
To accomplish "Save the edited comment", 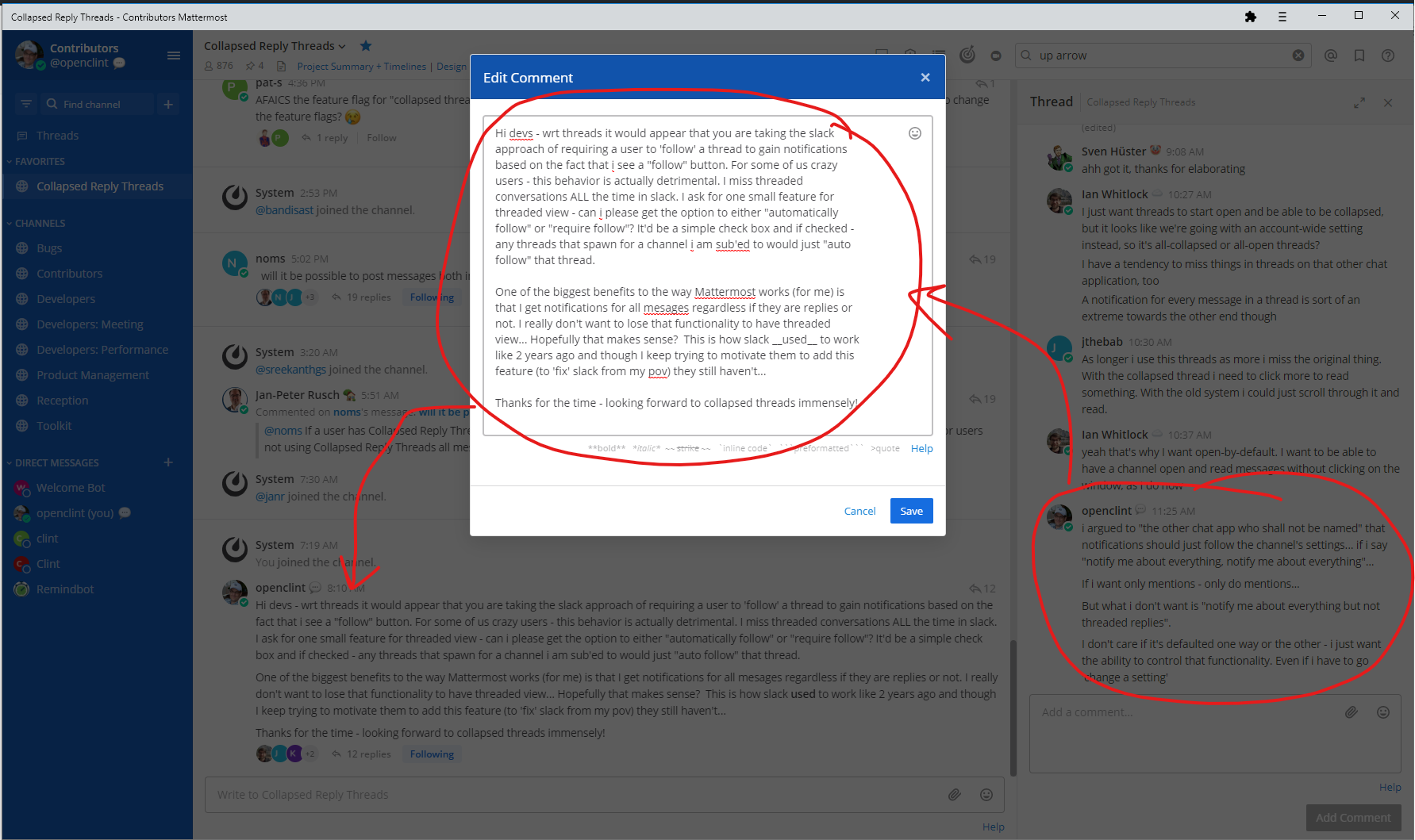I will (x=910, y=511).
